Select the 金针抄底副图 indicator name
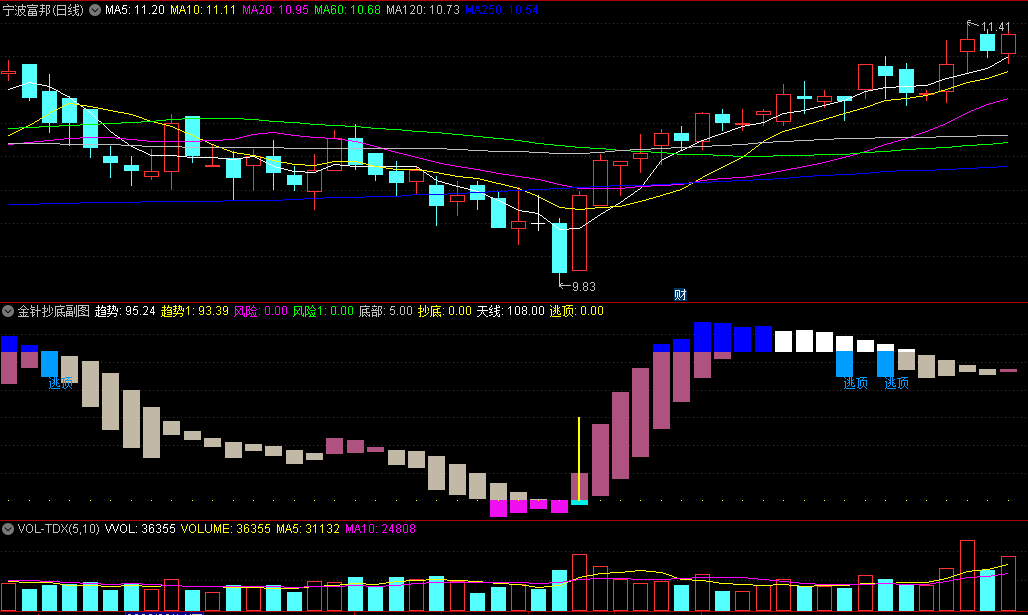 pyautogui.click(x=53, y=311)
